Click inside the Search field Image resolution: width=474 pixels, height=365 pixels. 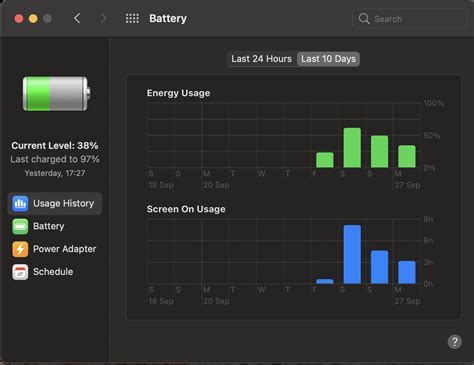[x=410, y=19]
